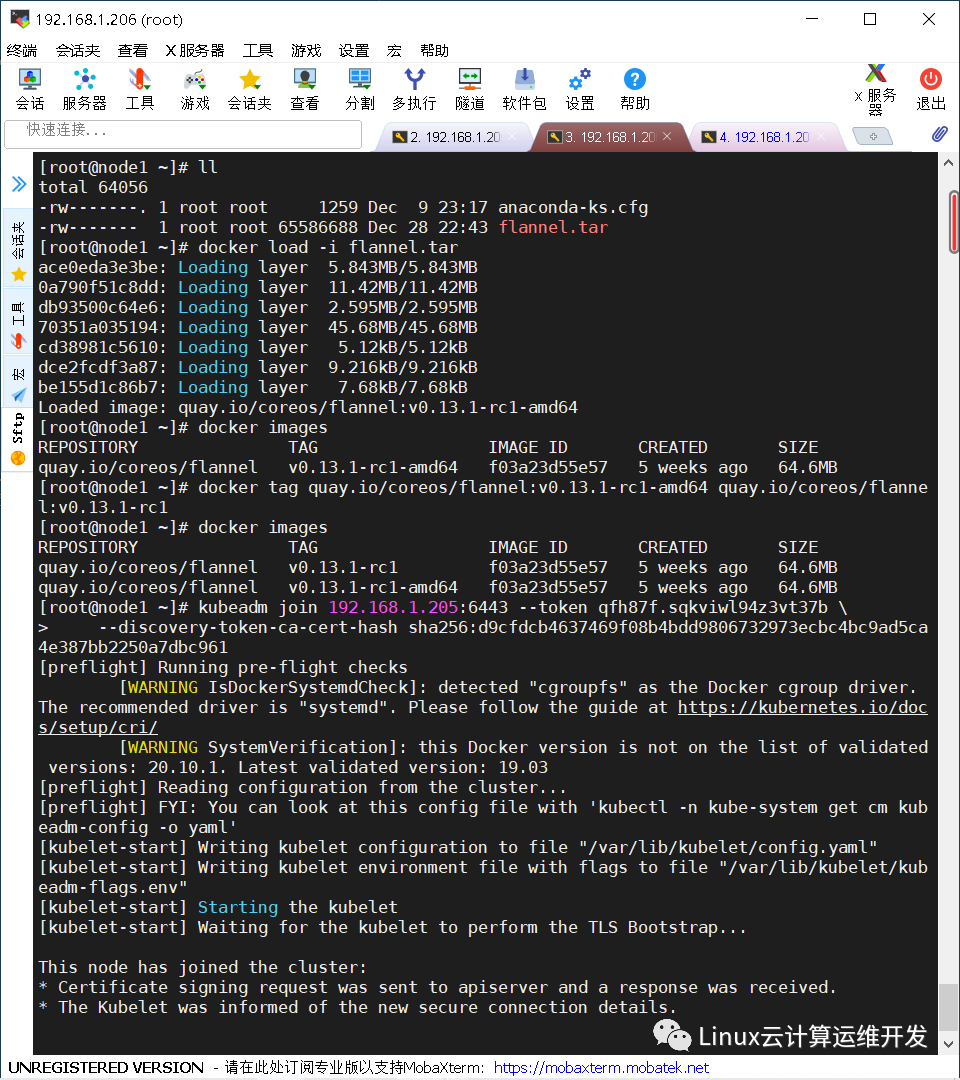Expand the sidebar with double-chevron icon

point(19,184)
